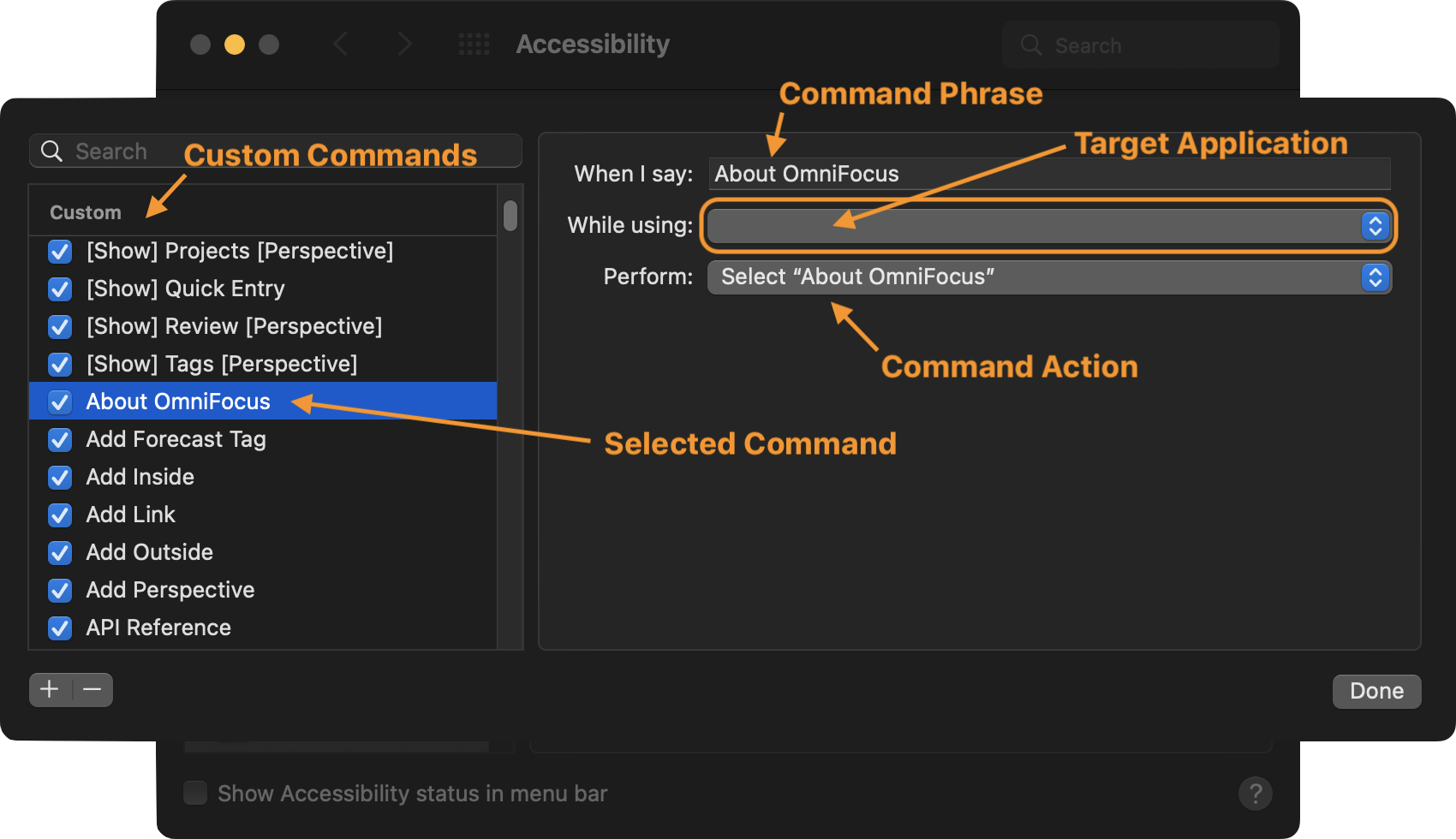This screenshot has width=1456, height=839.
Task: Select the Add Perspective row
Action: point(263,590)
